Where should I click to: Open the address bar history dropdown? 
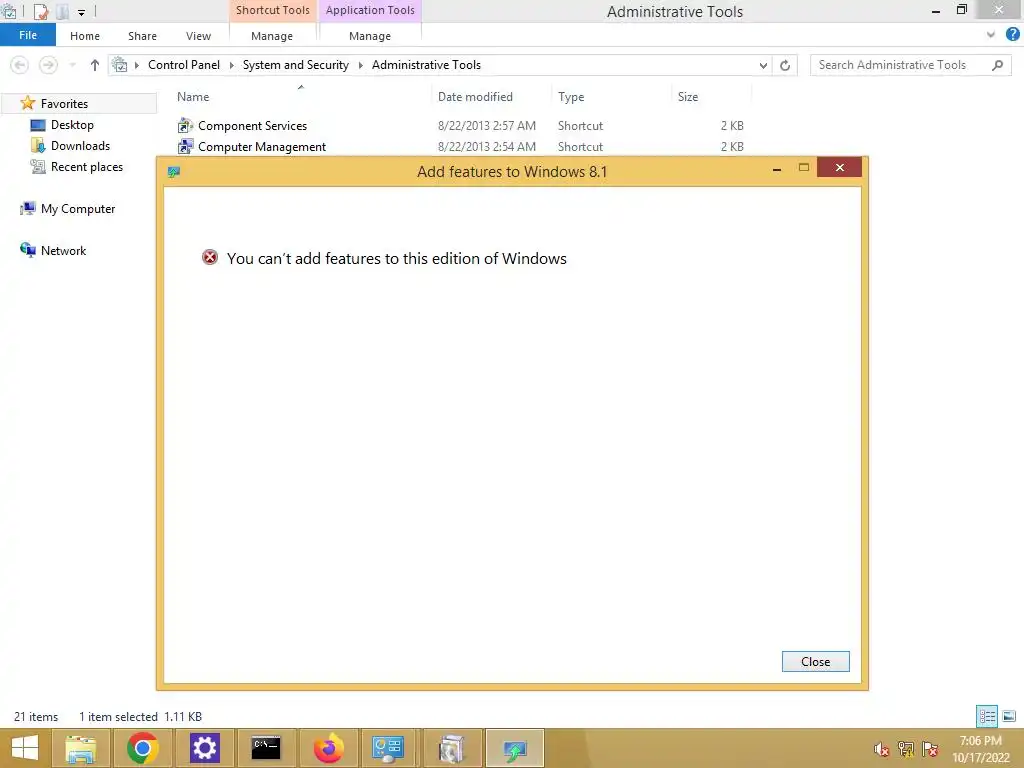(x=763, y=65)
